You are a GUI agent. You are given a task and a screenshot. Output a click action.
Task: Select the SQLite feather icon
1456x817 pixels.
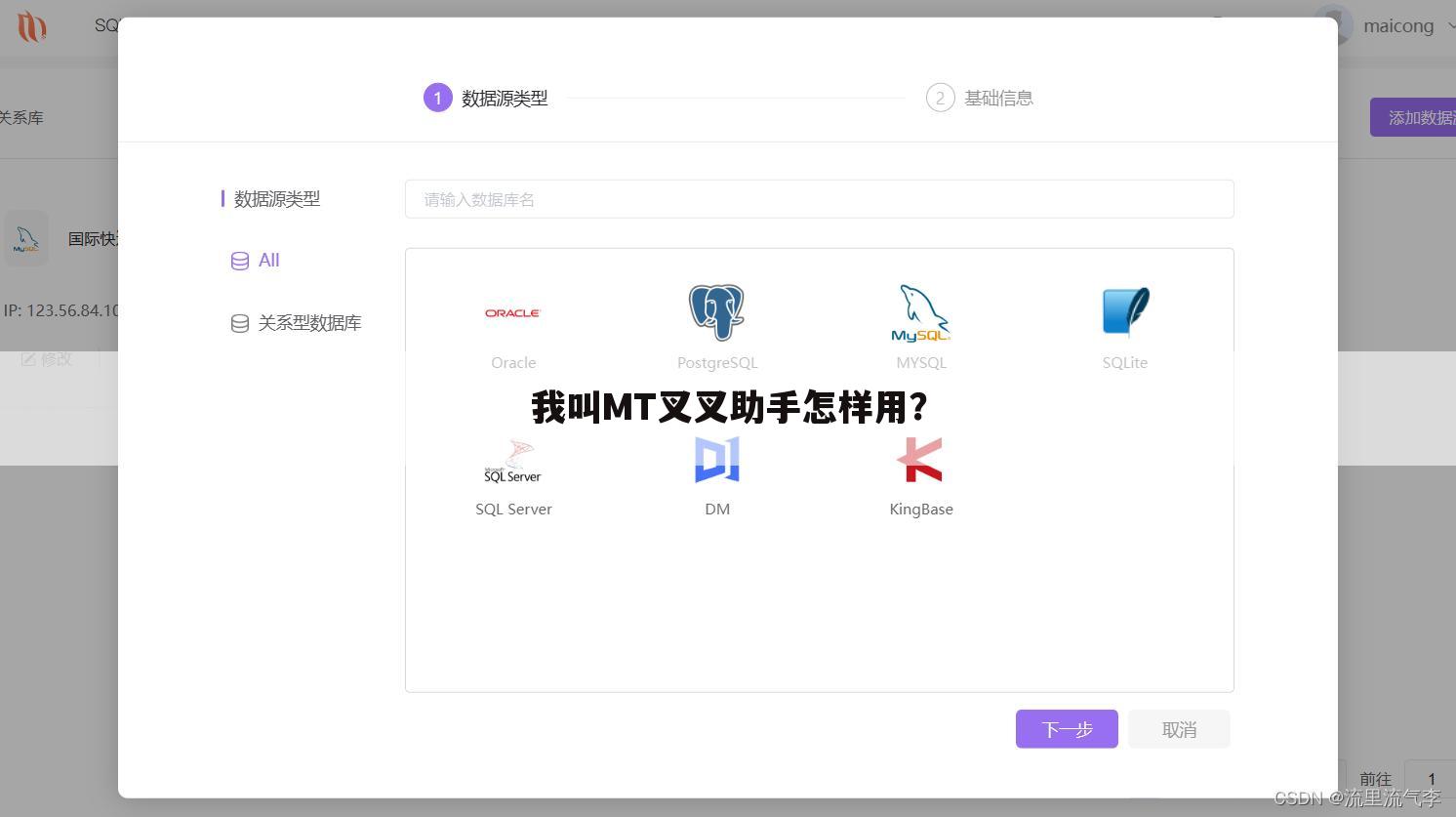click(x=1125, y=312)
